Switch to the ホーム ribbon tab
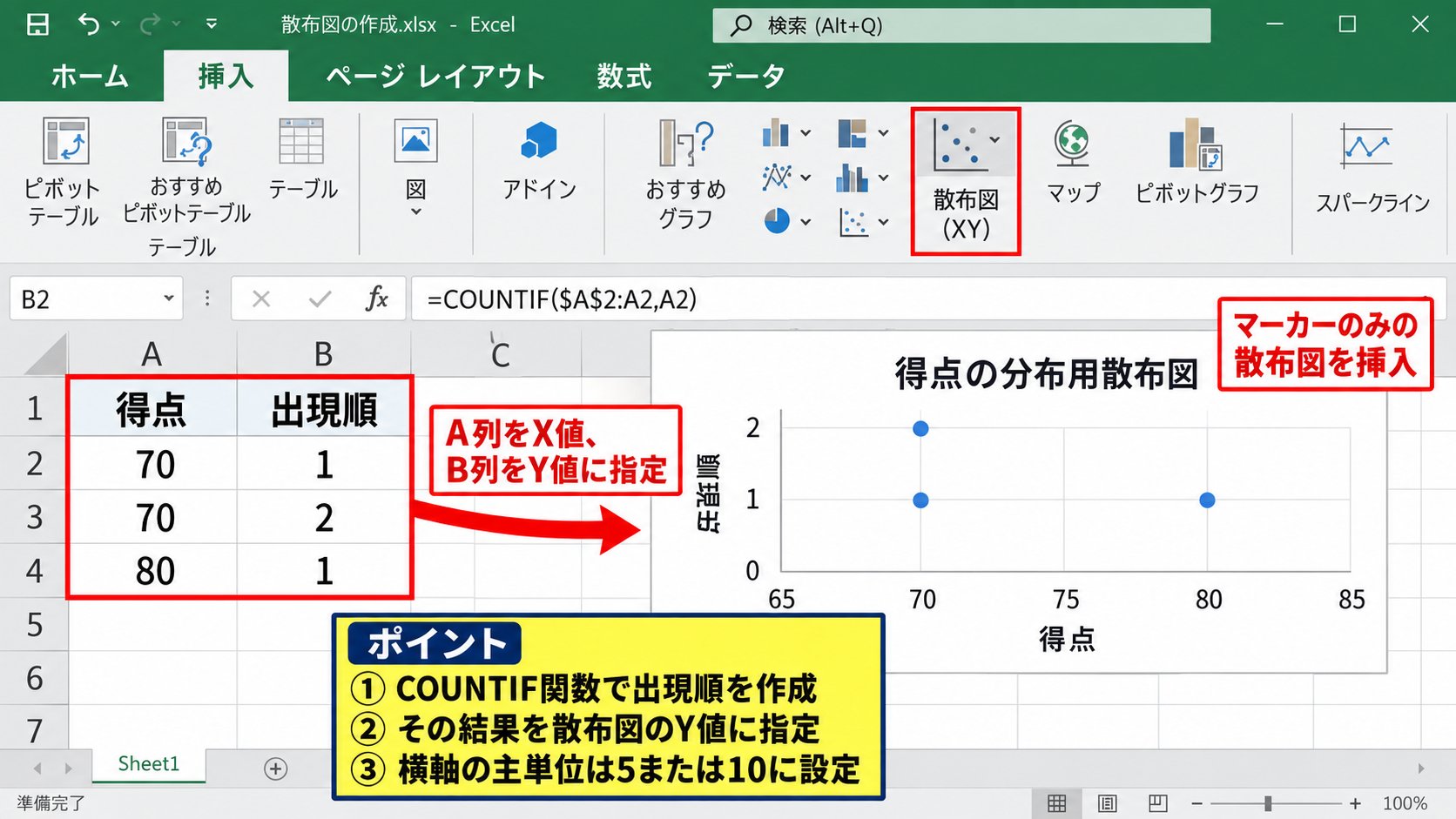Screen dimensions: 1456x819 pyautogui.click(x=90, y=77)
